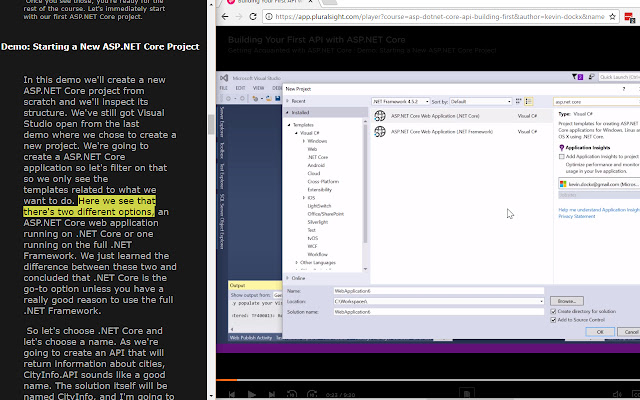Click the Open File toolbar icon

click(x=269, y=98)
